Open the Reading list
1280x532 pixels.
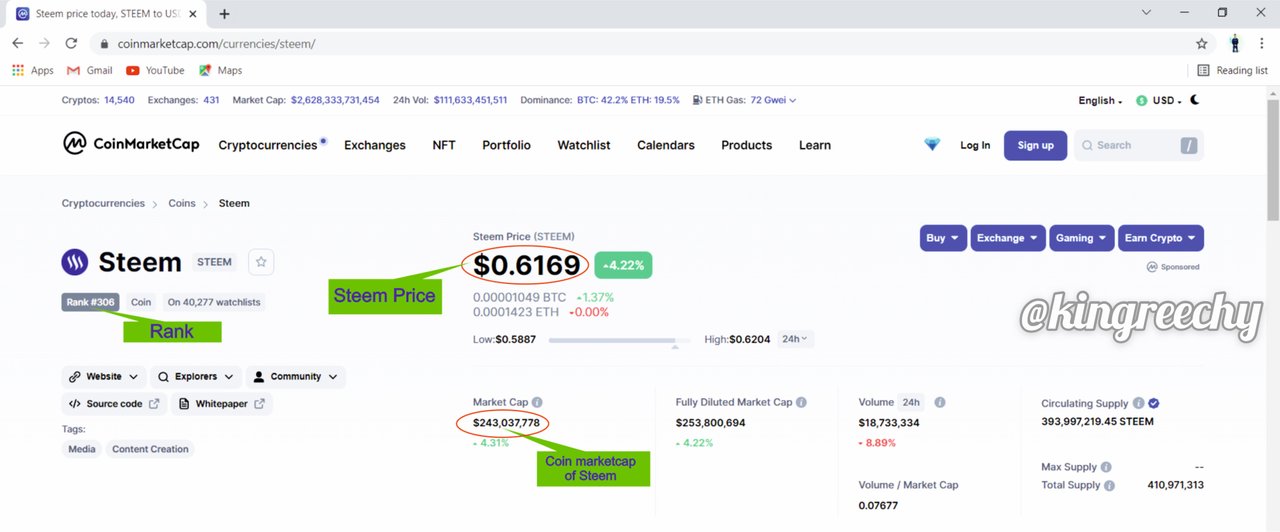tap(1232, 70)
